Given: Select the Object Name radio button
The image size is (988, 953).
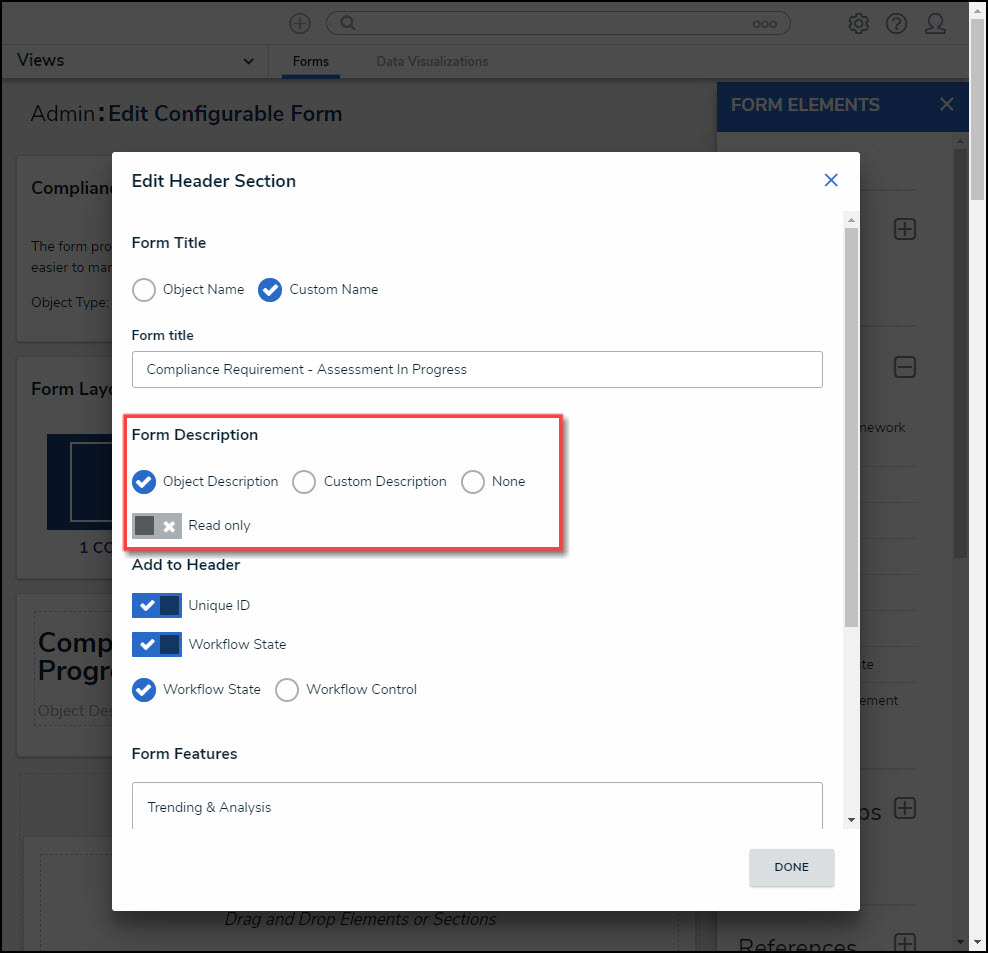Looking at the screenshot, I should point(145,290).
